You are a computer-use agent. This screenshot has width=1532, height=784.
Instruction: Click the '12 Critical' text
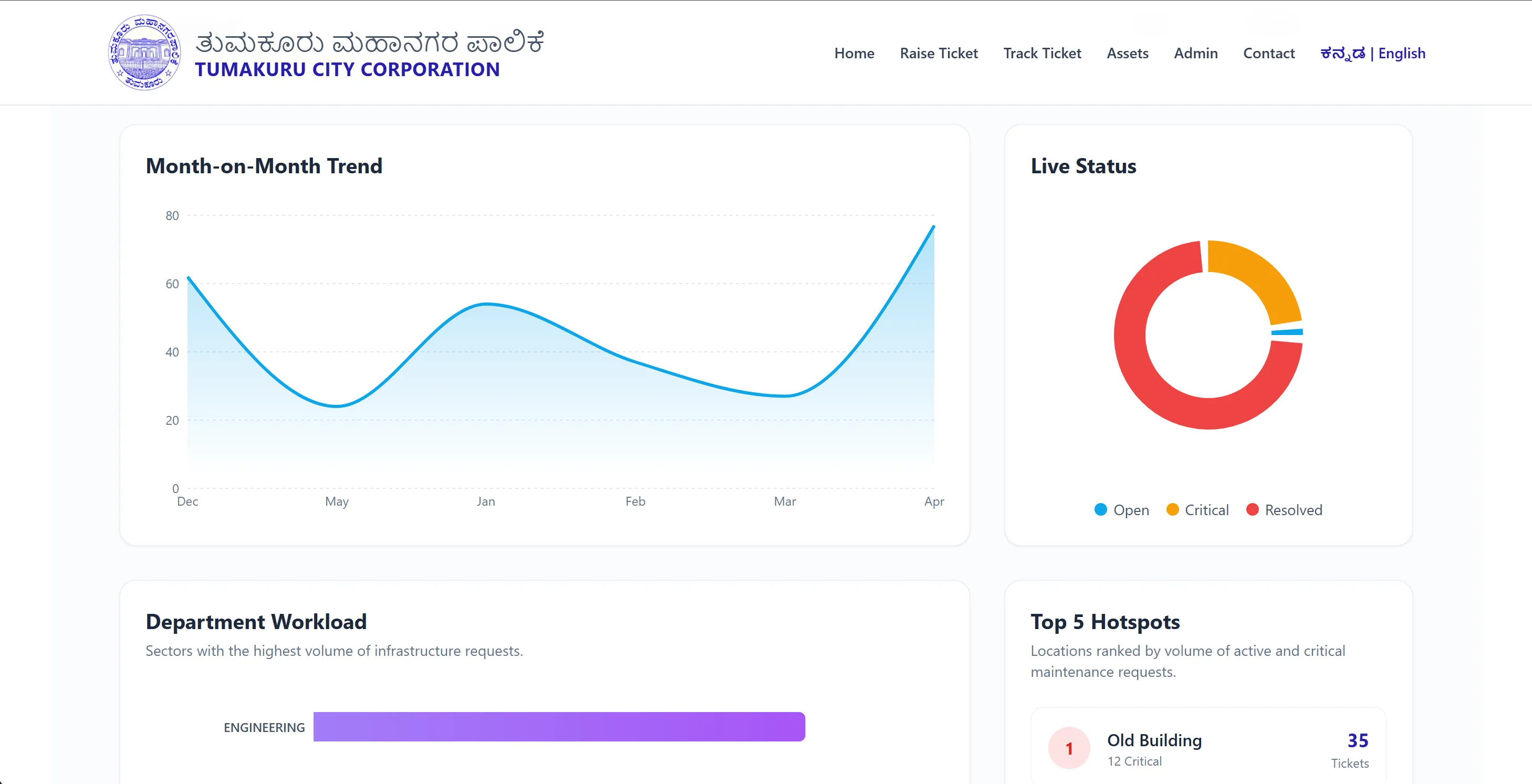(1134, 761)
